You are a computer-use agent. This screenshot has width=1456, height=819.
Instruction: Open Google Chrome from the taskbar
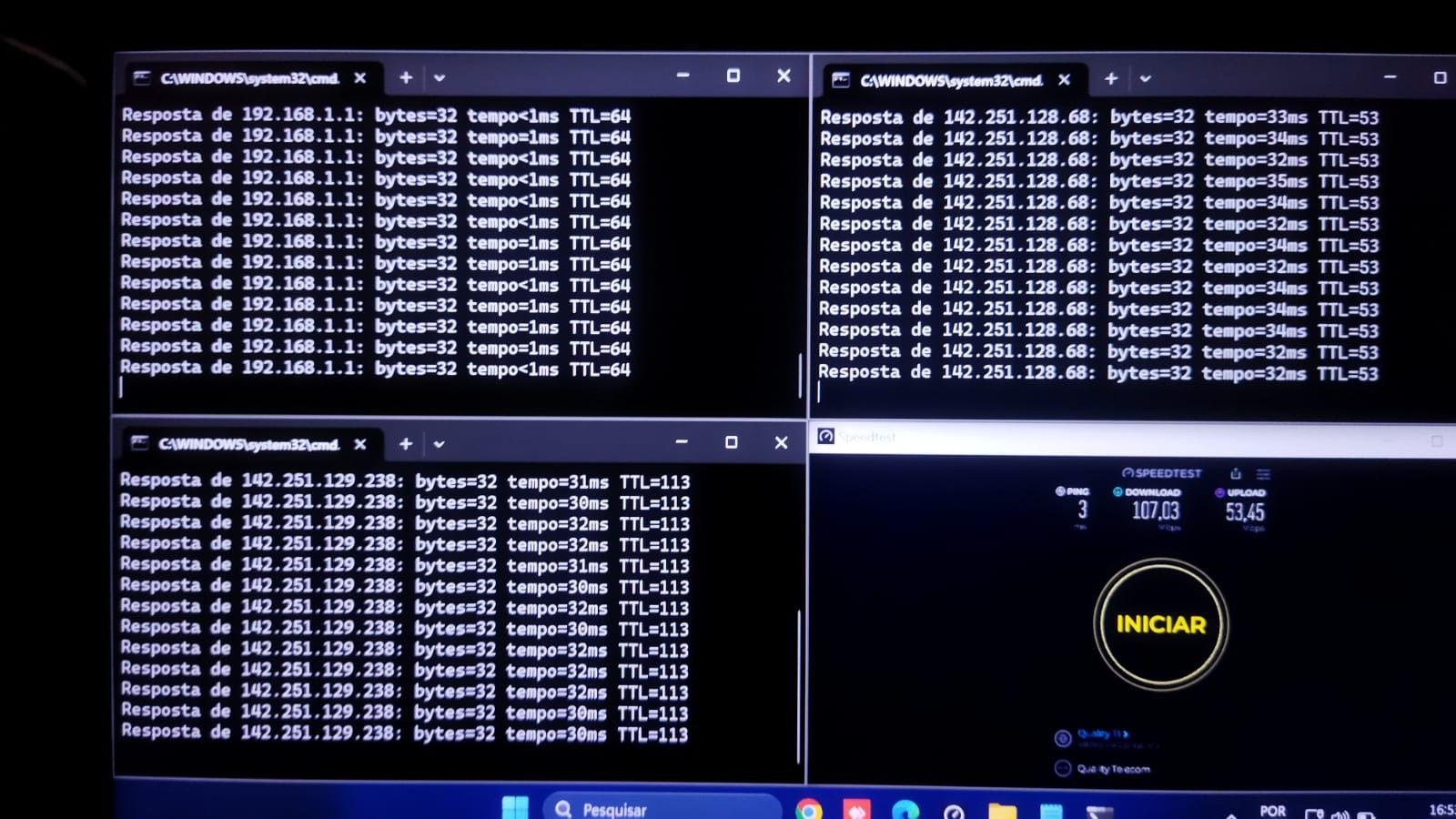point(808,809)
